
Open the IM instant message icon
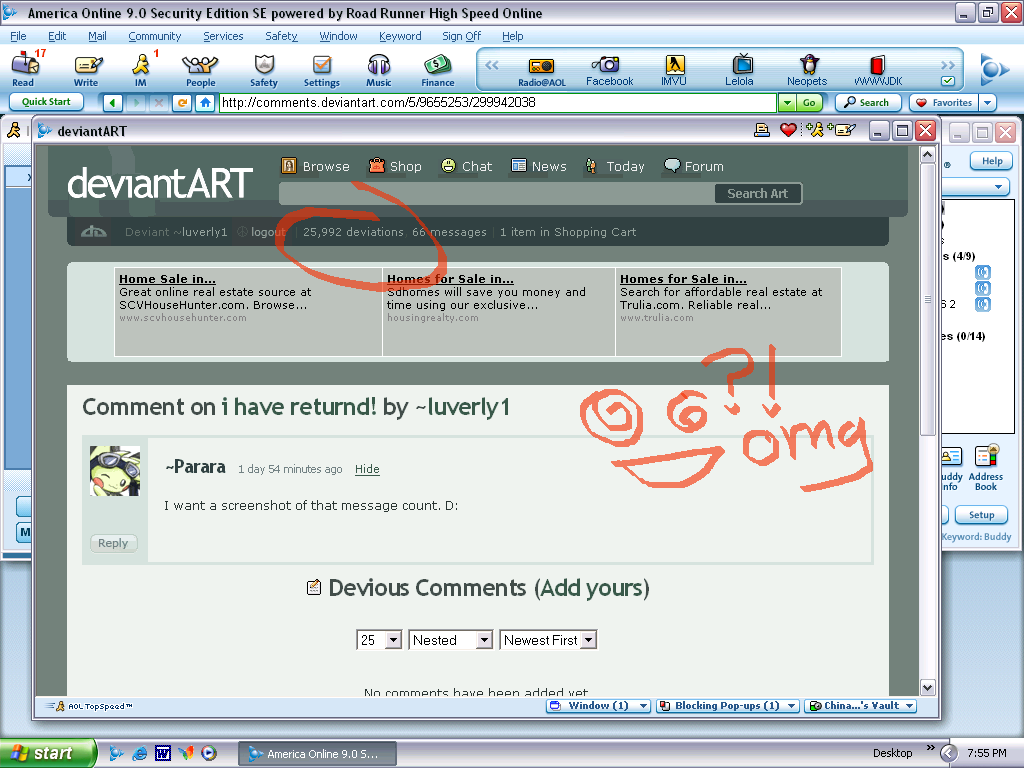click(141, 69)
